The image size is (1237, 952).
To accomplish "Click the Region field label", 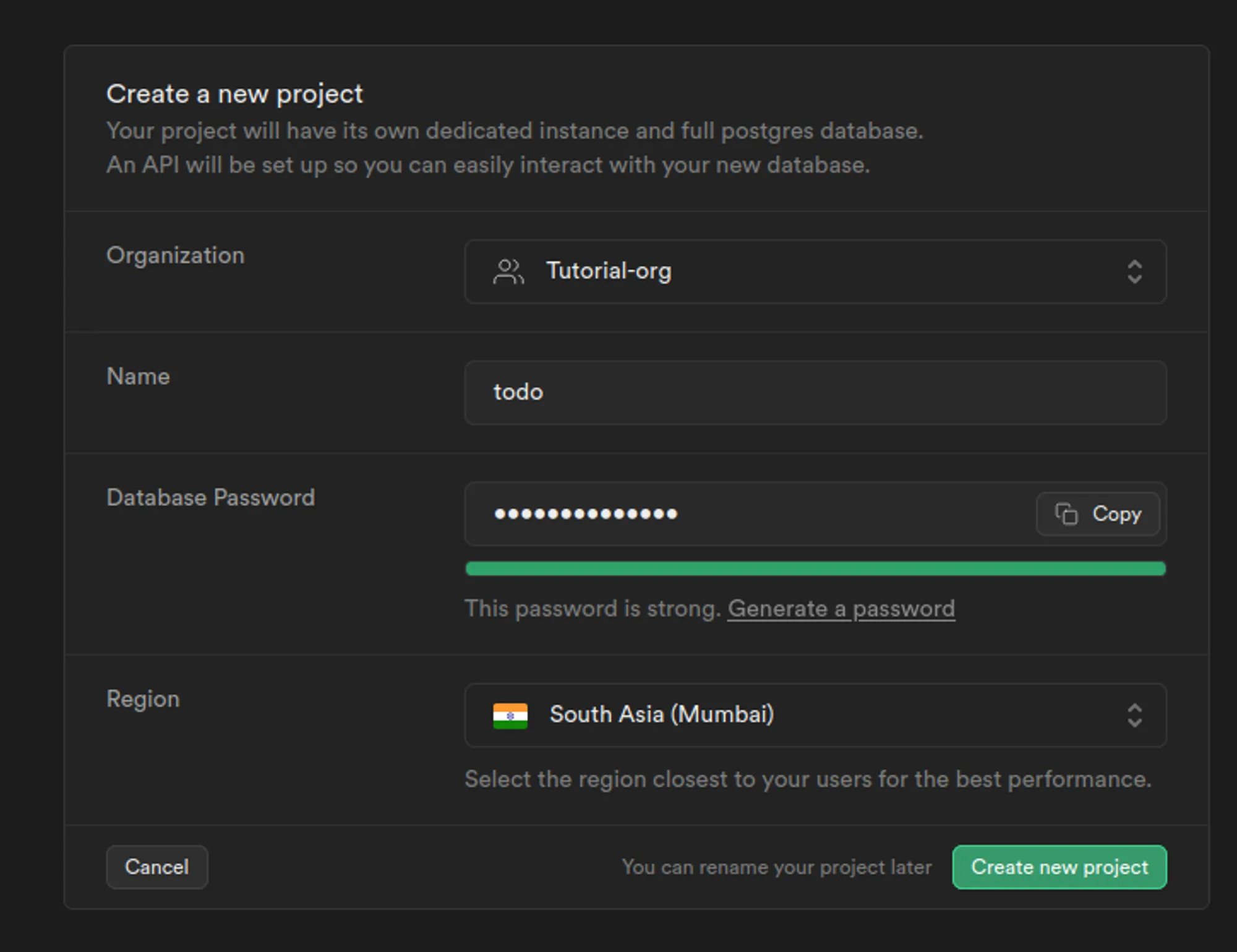I will point(143,699).
